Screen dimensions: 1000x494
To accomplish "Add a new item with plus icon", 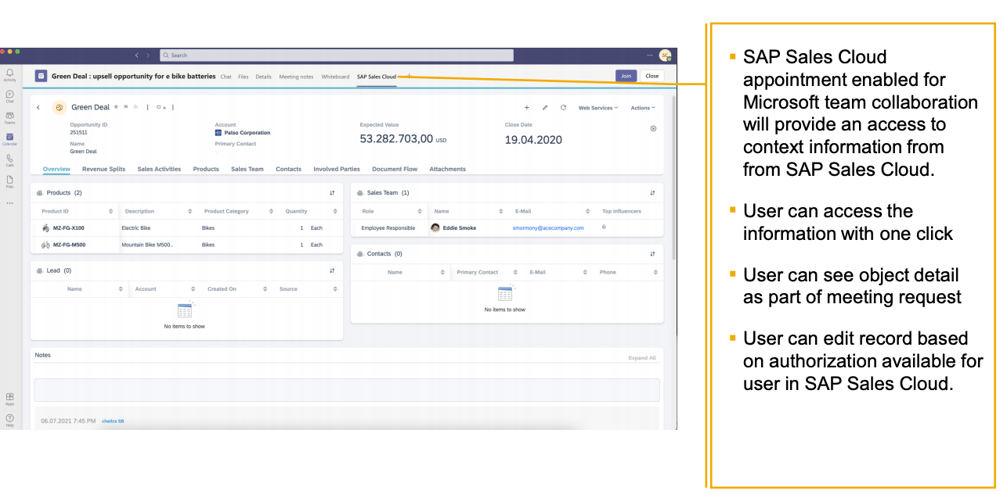I will (527, 108).
